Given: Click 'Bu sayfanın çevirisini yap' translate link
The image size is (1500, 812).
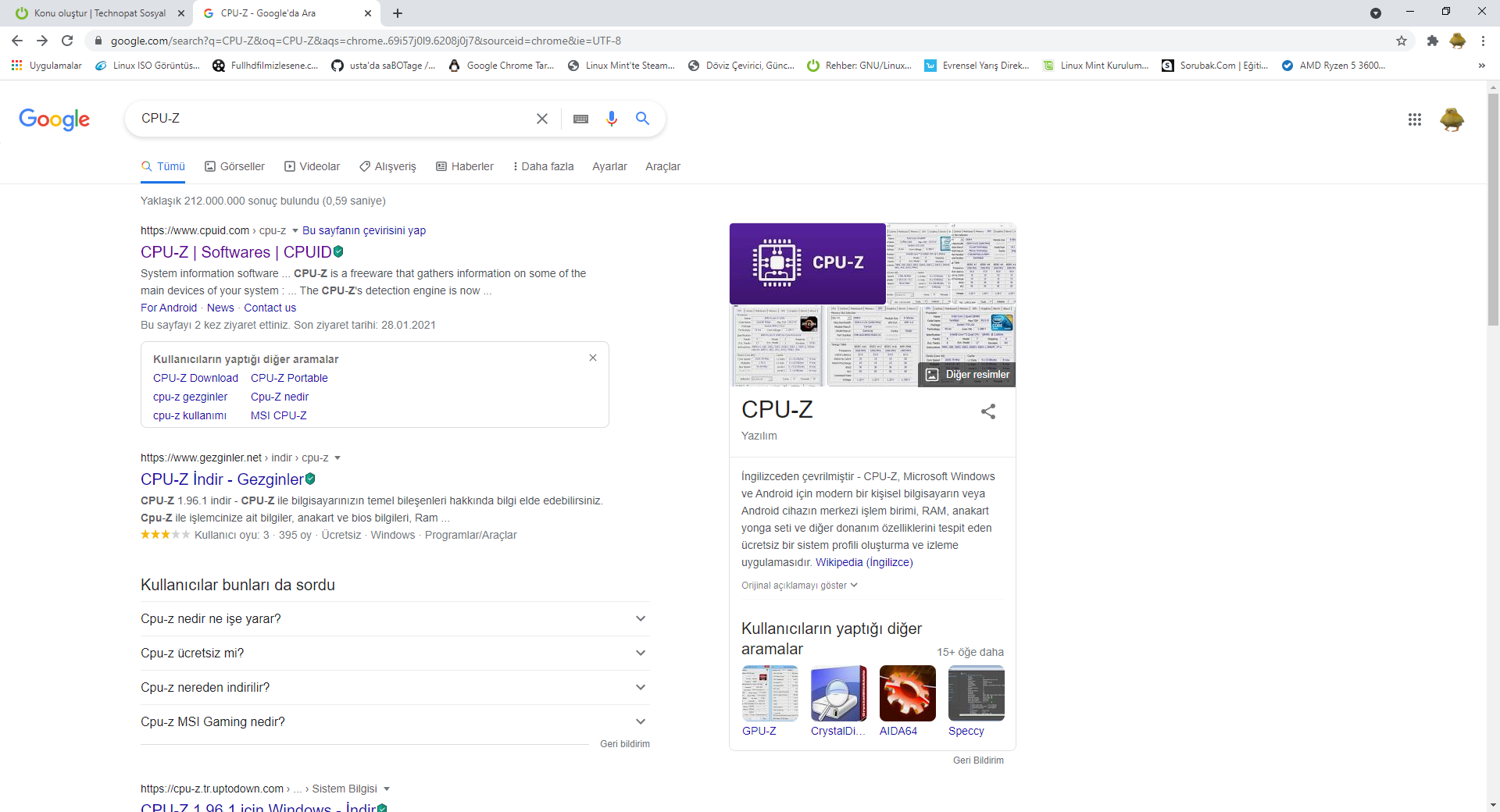Looking at the screenshot, I should (364, 231).
